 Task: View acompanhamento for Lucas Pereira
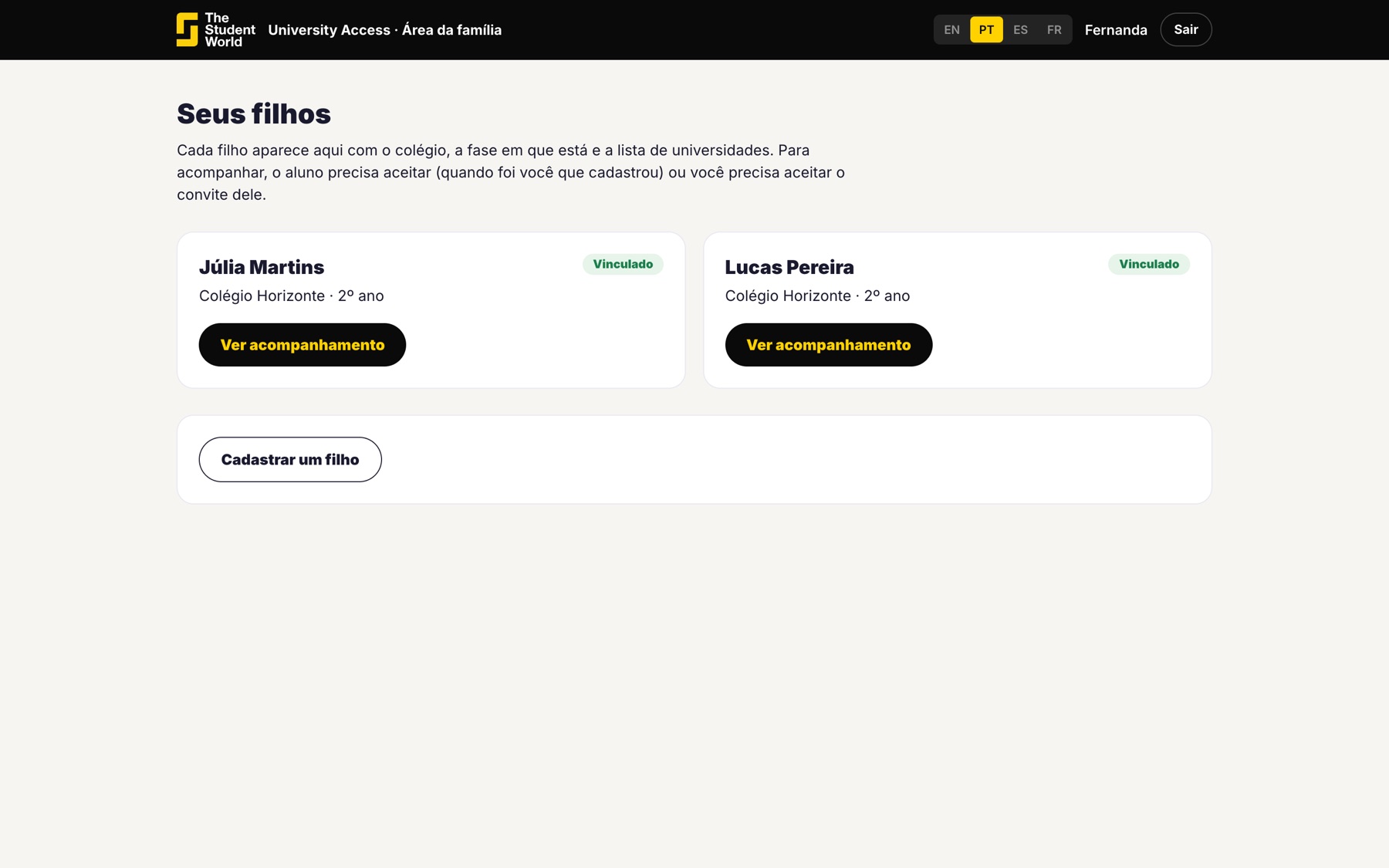click(829, 345)
